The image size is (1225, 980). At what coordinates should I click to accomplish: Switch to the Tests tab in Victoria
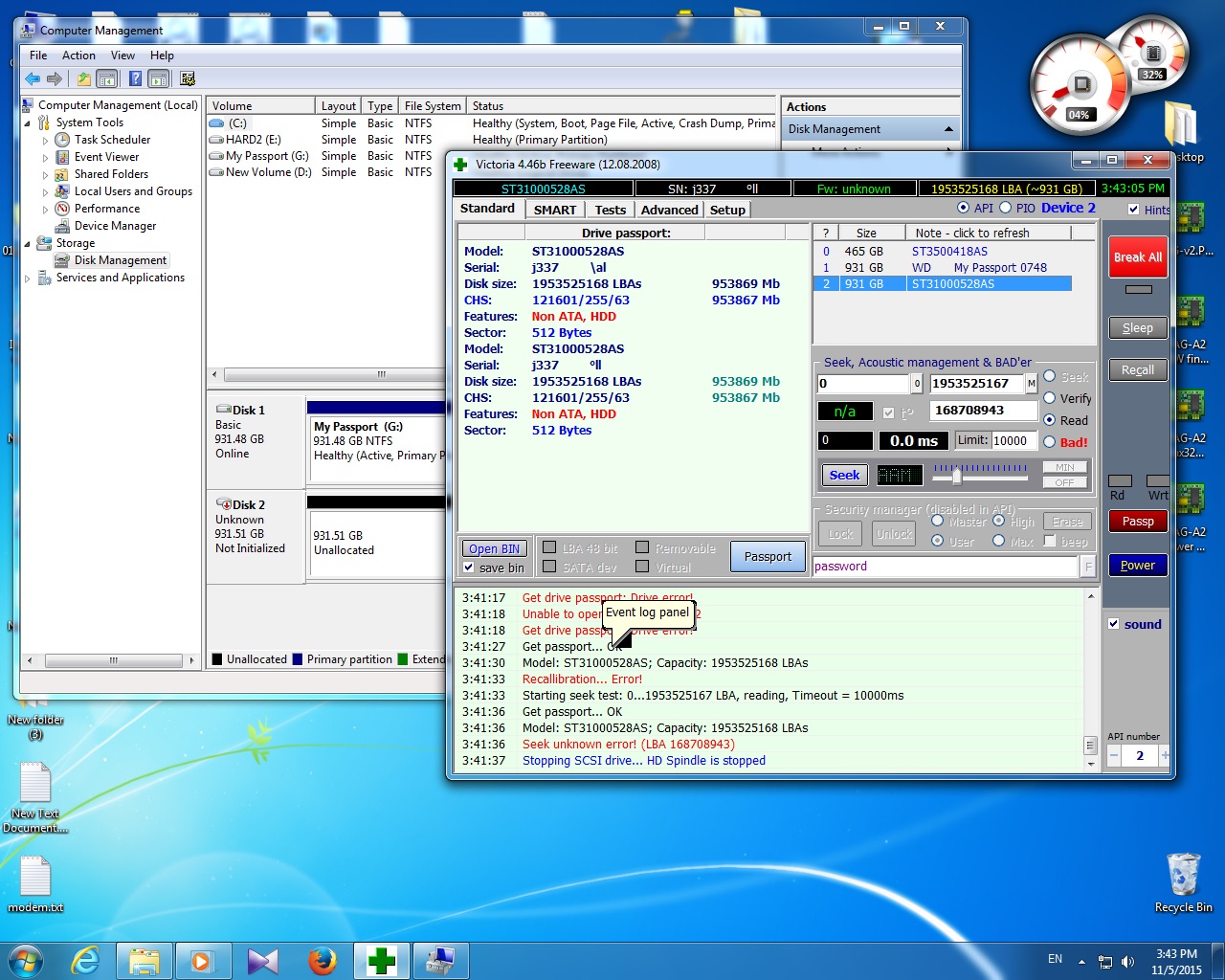pos(611,211)
